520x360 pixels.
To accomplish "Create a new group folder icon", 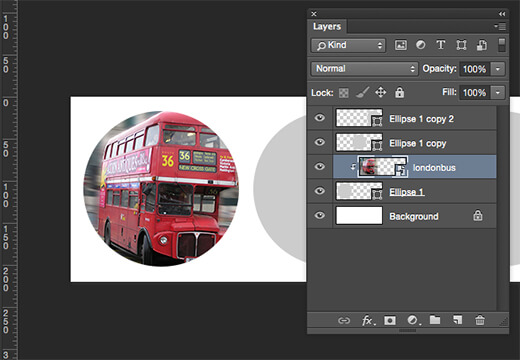I will coord(435,320).
